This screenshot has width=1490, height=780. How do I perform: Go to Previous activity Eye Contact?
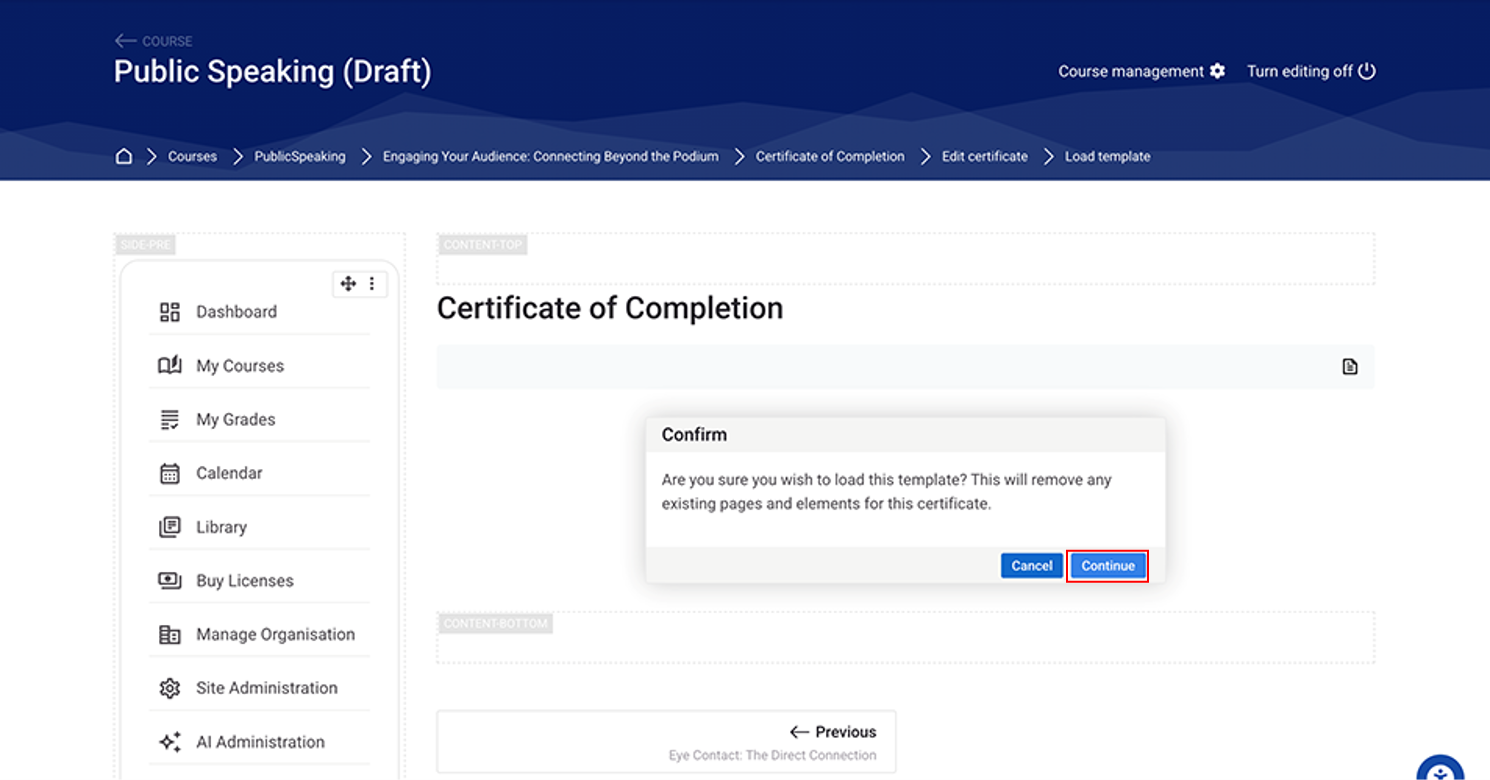[x=666, y=742]
